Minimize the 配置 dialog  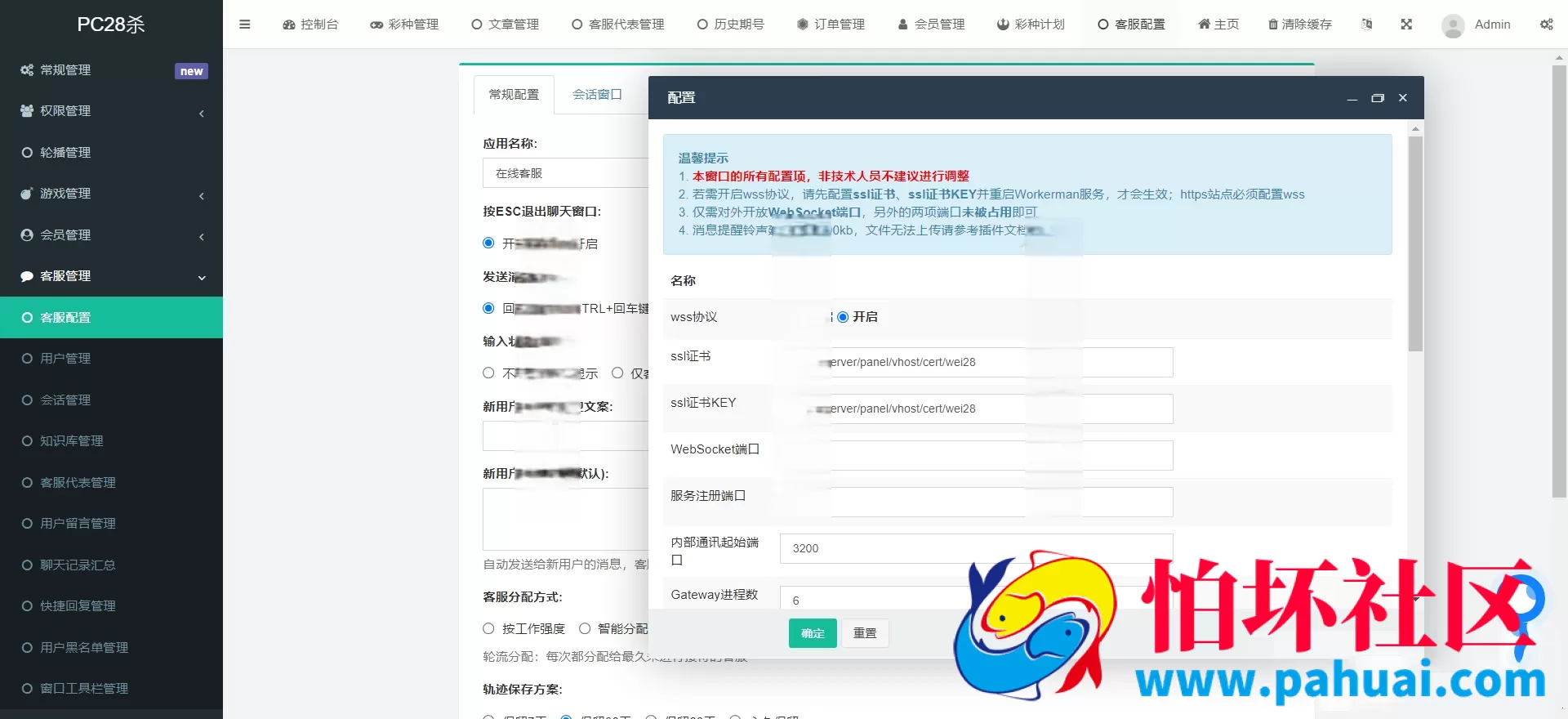[1352, 98]
